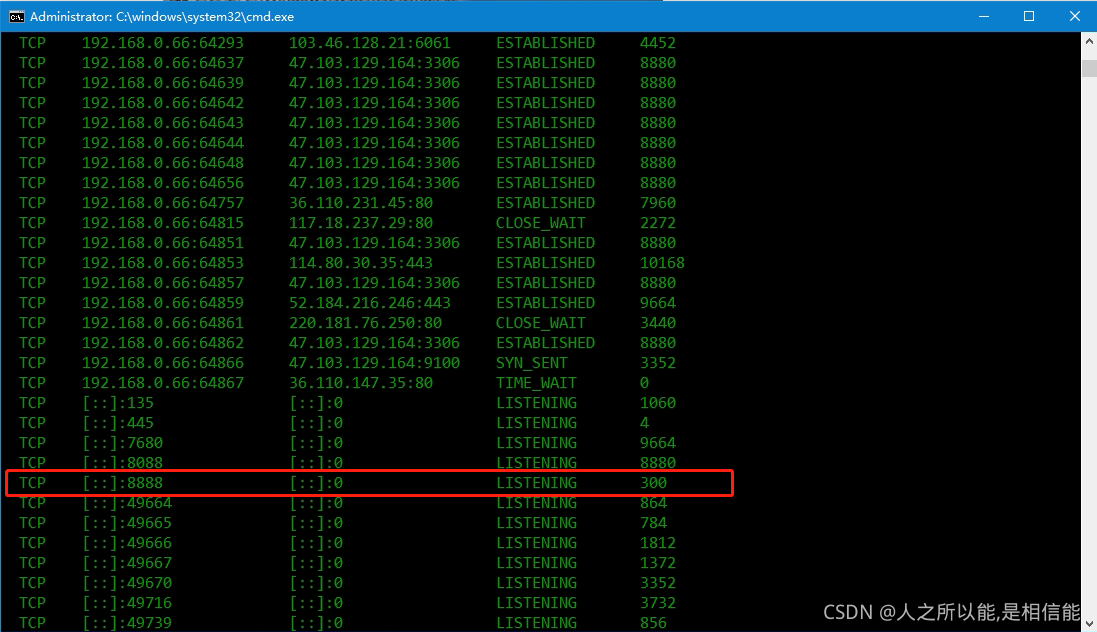The width and height of the screenshot is (1097, 632).
Task: Select local address 192.168.0.66:64644
Action: [x=163, y=143]
